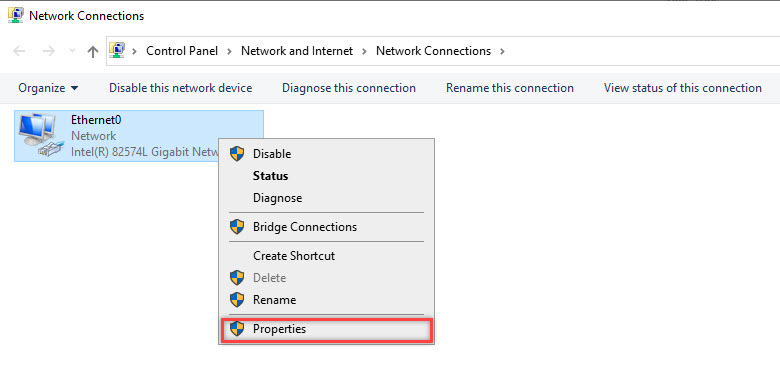
Task: Open the Organize dropdown menu
Action: (48, 88)
